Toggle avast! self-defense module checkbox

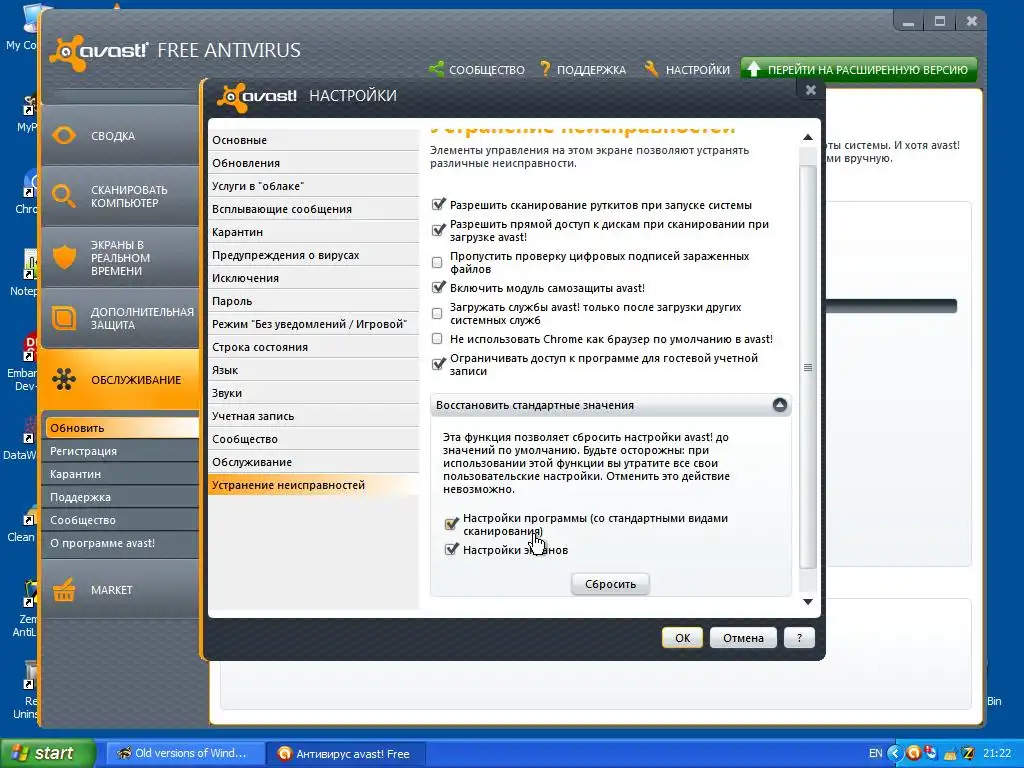click(438, 287)
